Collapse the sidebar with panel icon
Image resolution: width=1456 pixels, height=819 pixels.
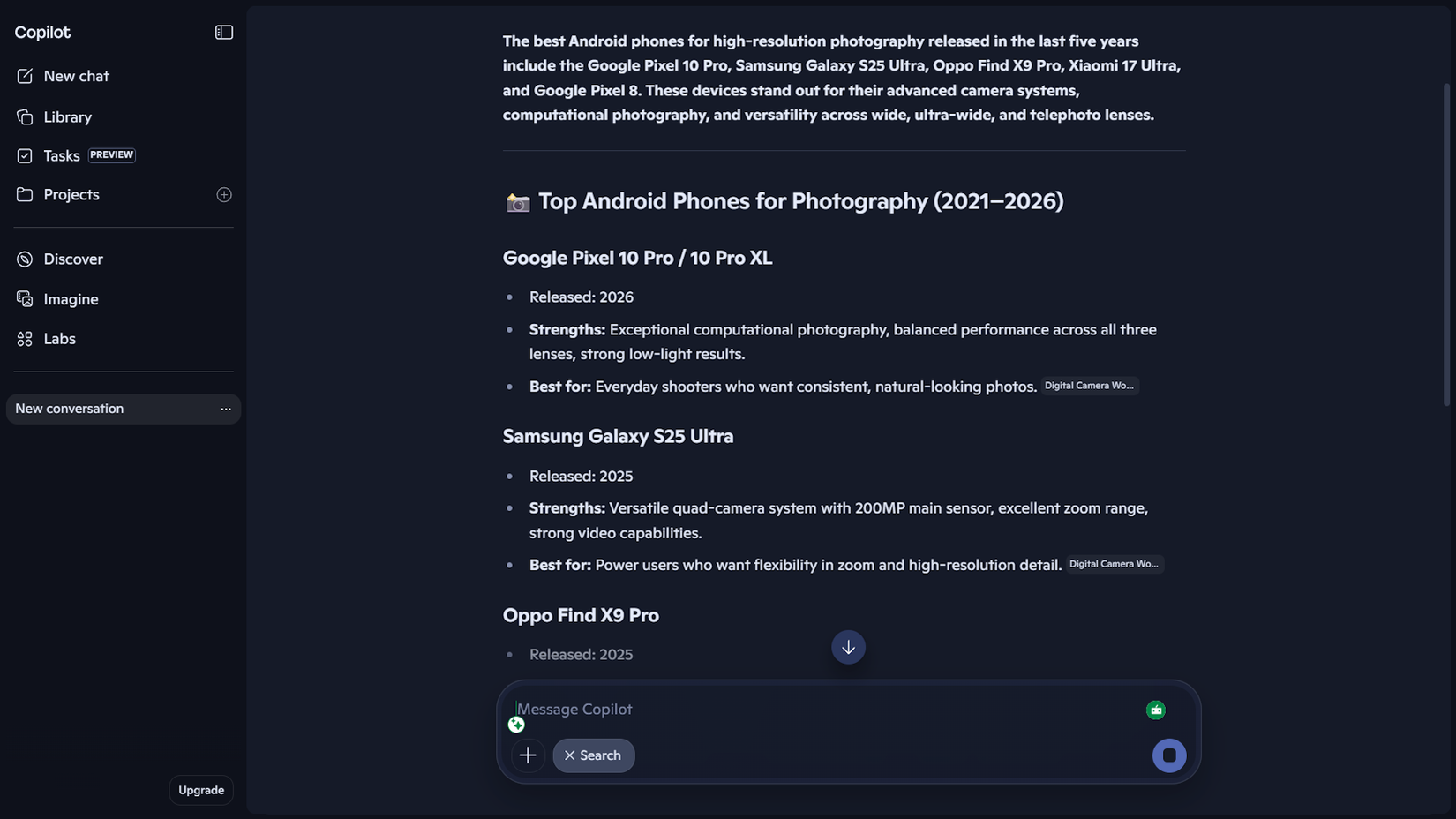(224, 33)
